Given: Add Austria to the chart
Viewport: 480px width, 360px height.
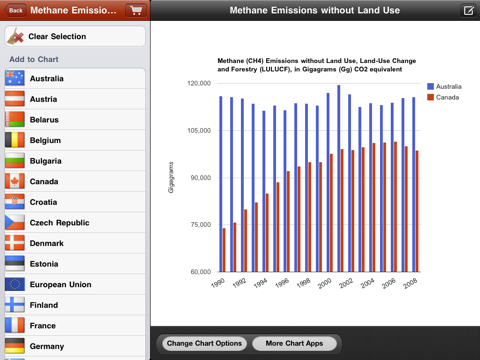Looking at the screenshot, I should (x=75, y=99).
